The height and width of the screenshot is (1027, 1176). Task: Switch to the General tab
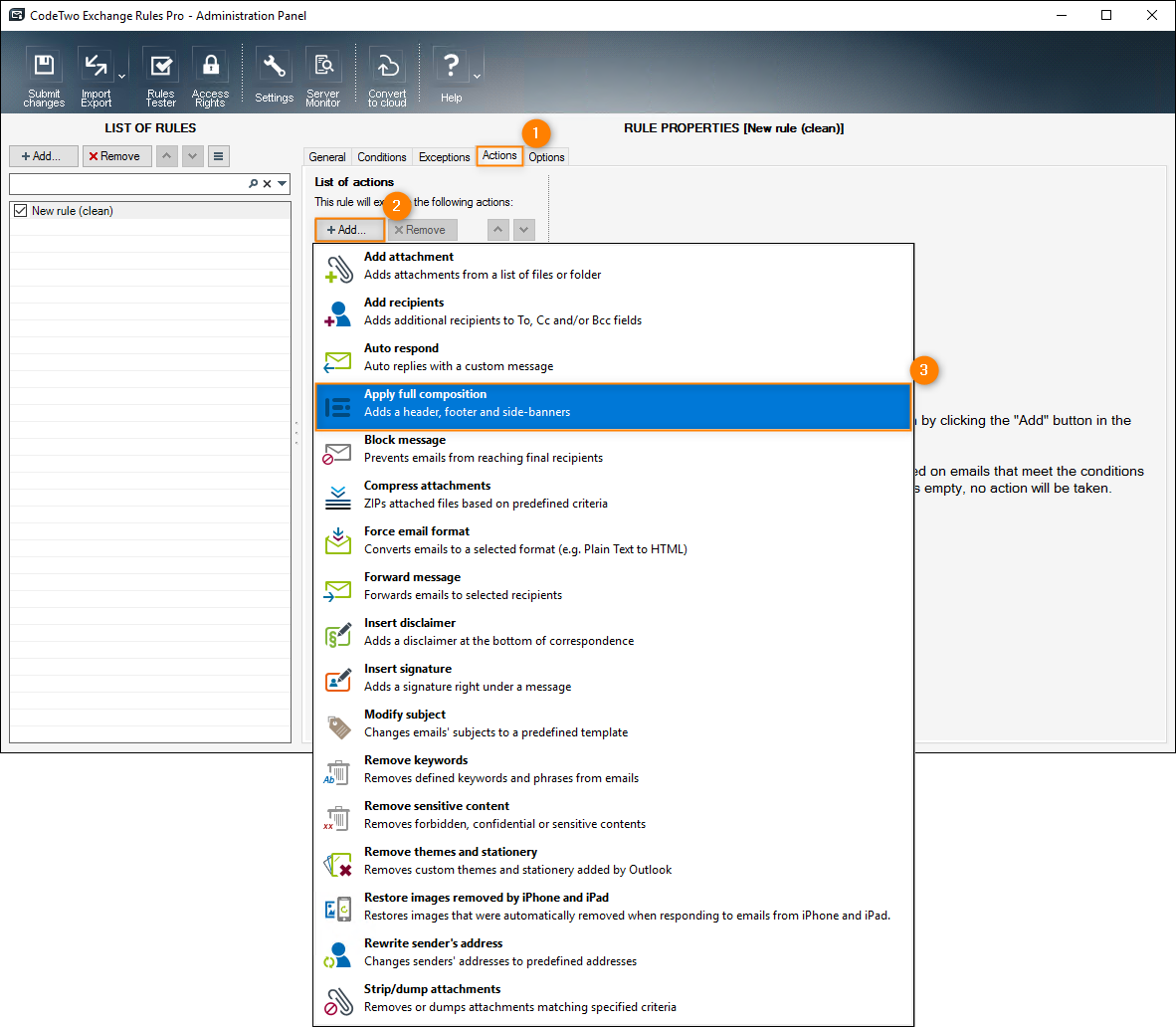pyautogui.click(x=327, y=157)
